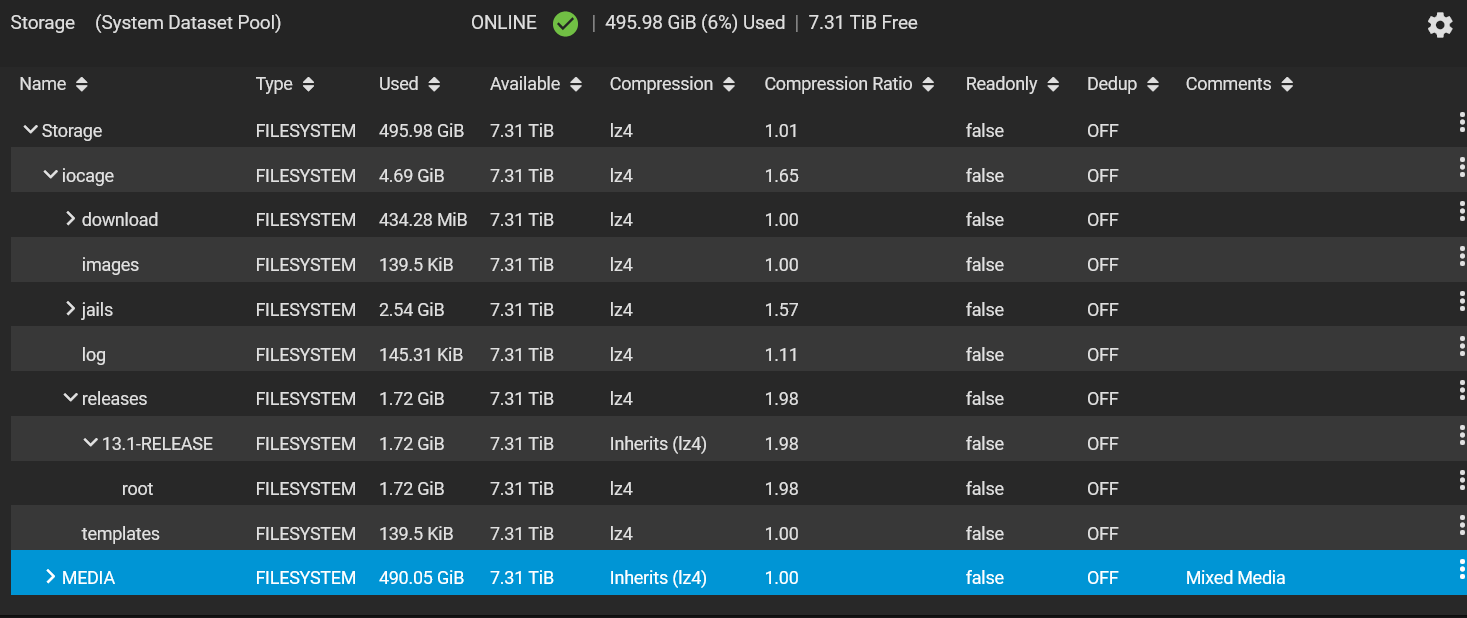Viewport: 1467px width, 618px height.
Task: Select the root dataset name
Action: coord(137,489)
